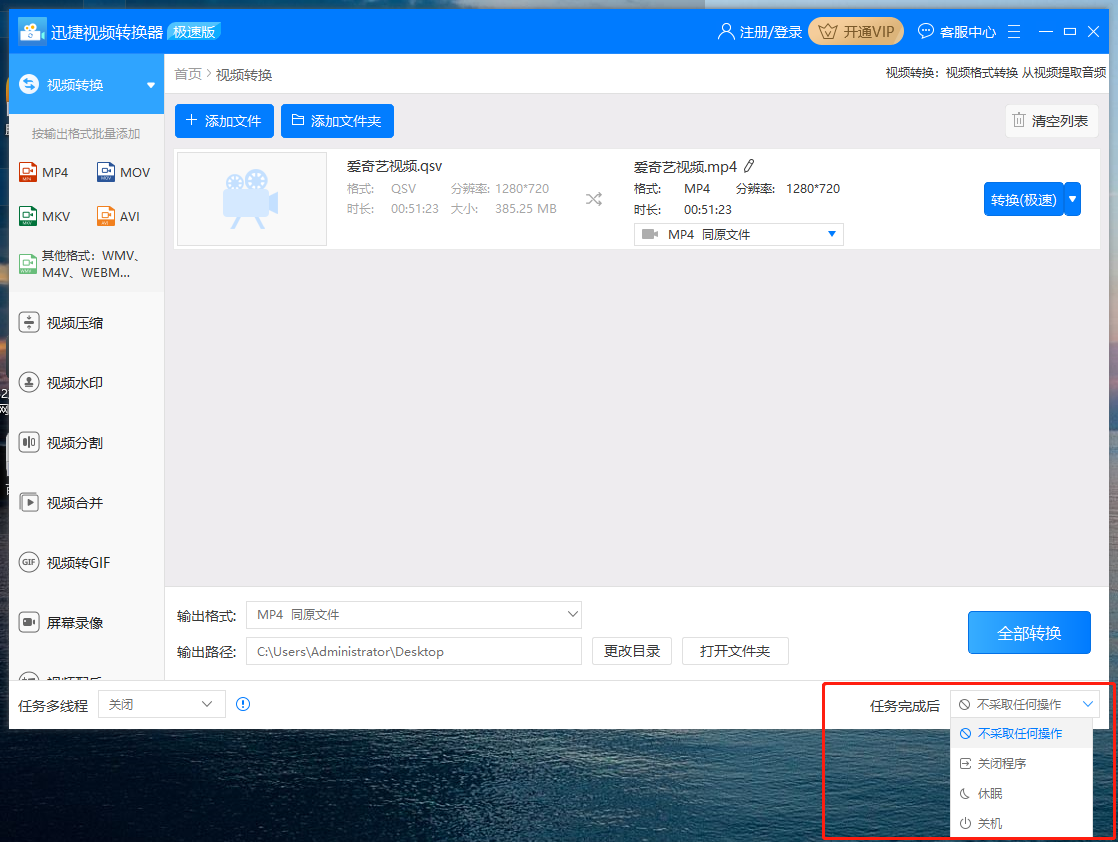Expand the arrow beside 转换(极速)
This screenshot has height=842, width=1118.
[1072, 200]
